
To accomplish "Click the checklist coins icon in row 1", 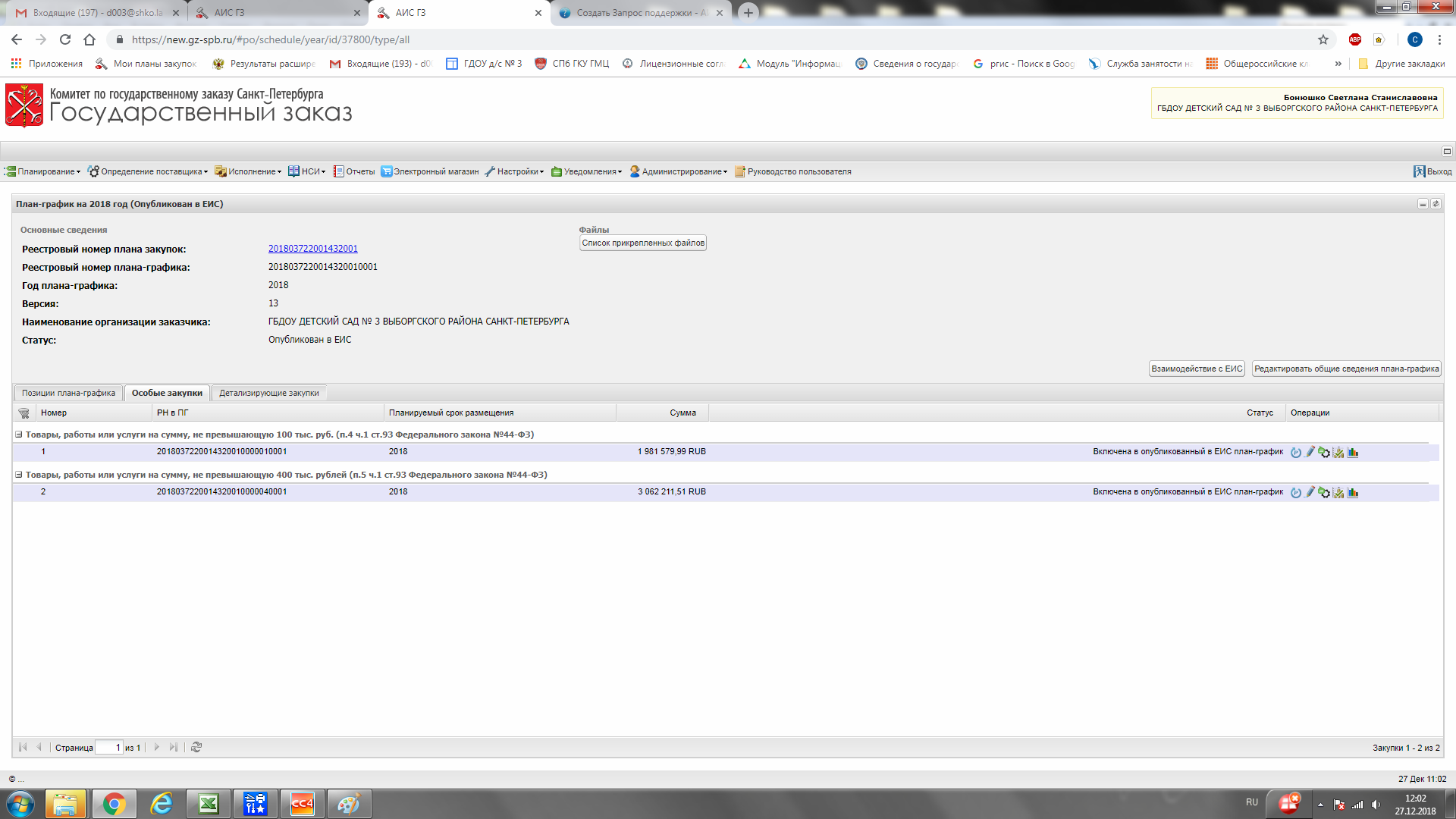I will click(1338, 452).
